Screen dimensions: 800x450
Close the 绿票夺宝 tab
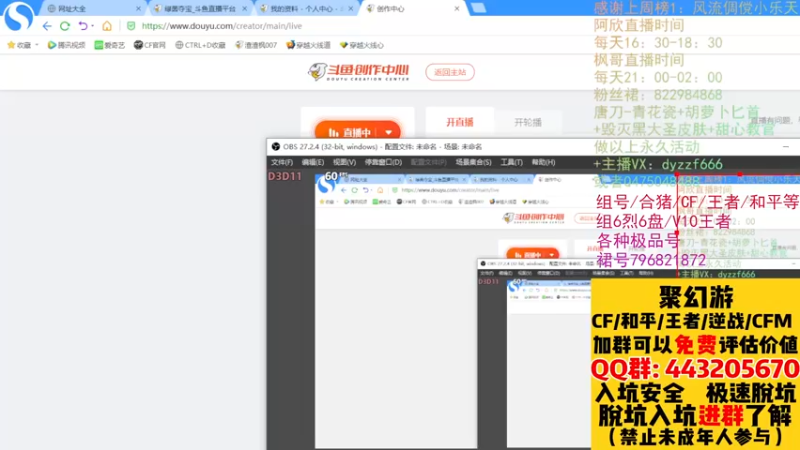(x=244, y=9)
